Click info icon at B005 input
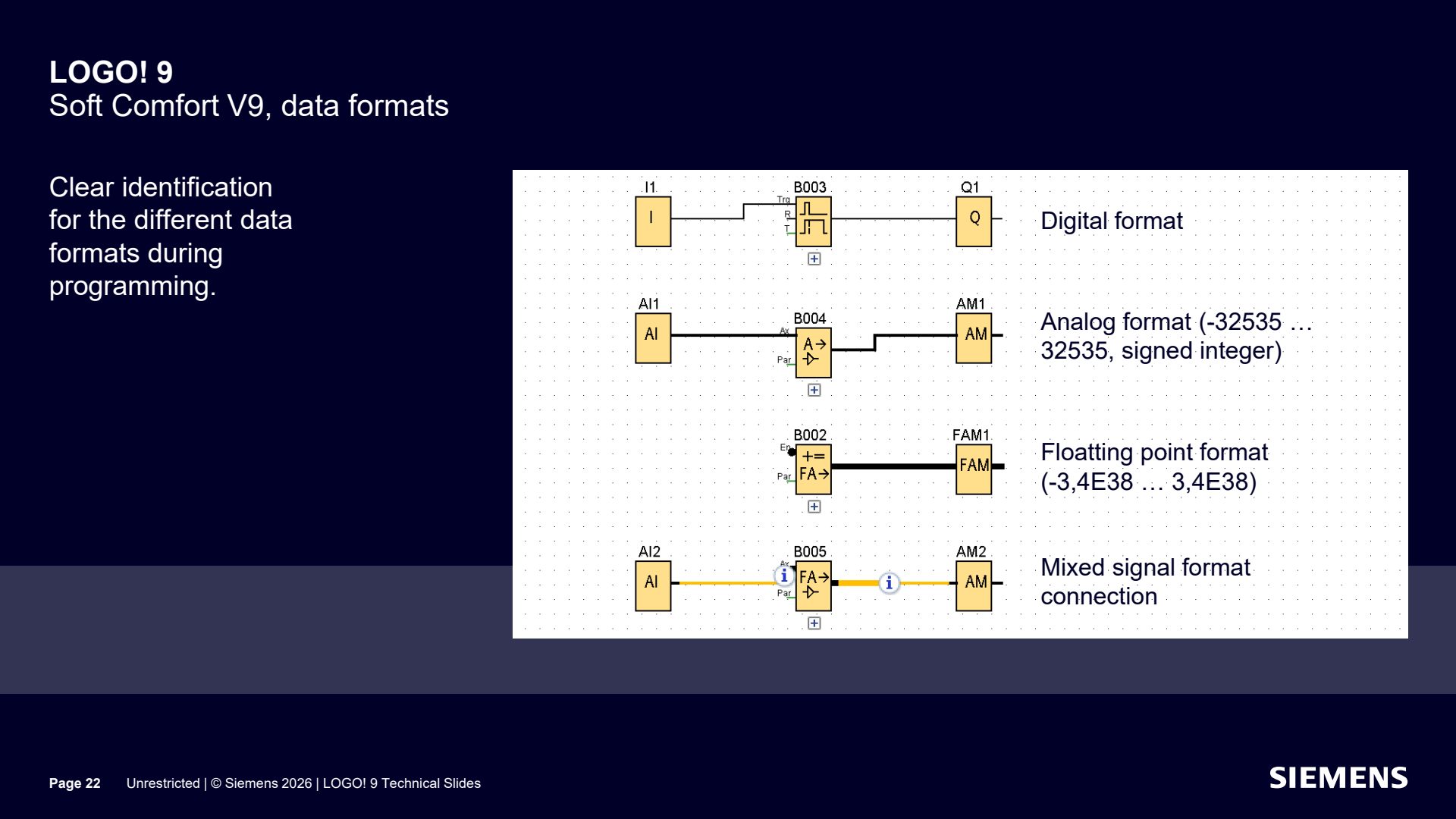 (784, 576)
